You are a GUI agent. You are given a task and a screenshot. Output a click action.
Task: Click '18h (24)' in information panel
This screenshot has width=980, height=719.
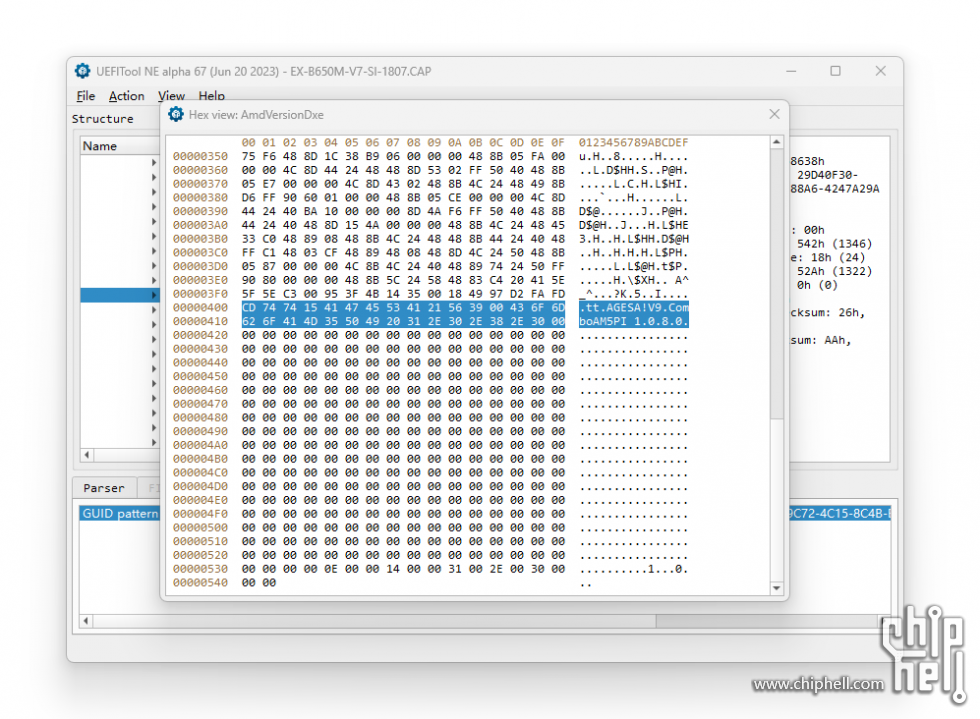click(838, 258)
